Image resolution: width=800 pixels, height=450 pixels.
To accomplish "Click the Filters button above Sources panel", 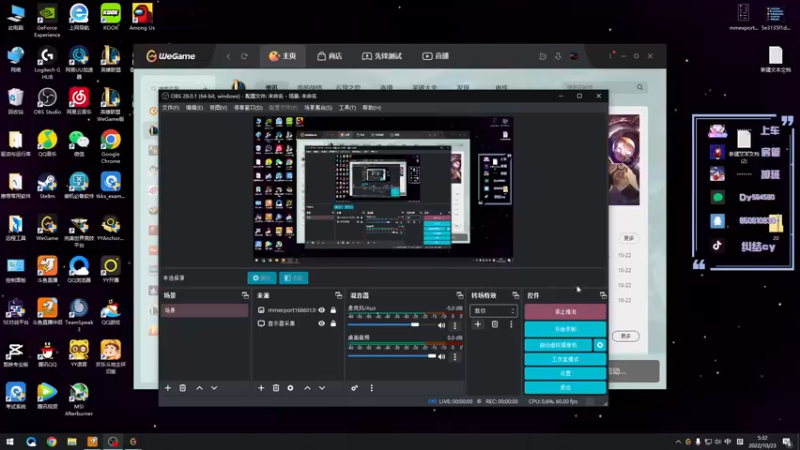I will [293, 278].
